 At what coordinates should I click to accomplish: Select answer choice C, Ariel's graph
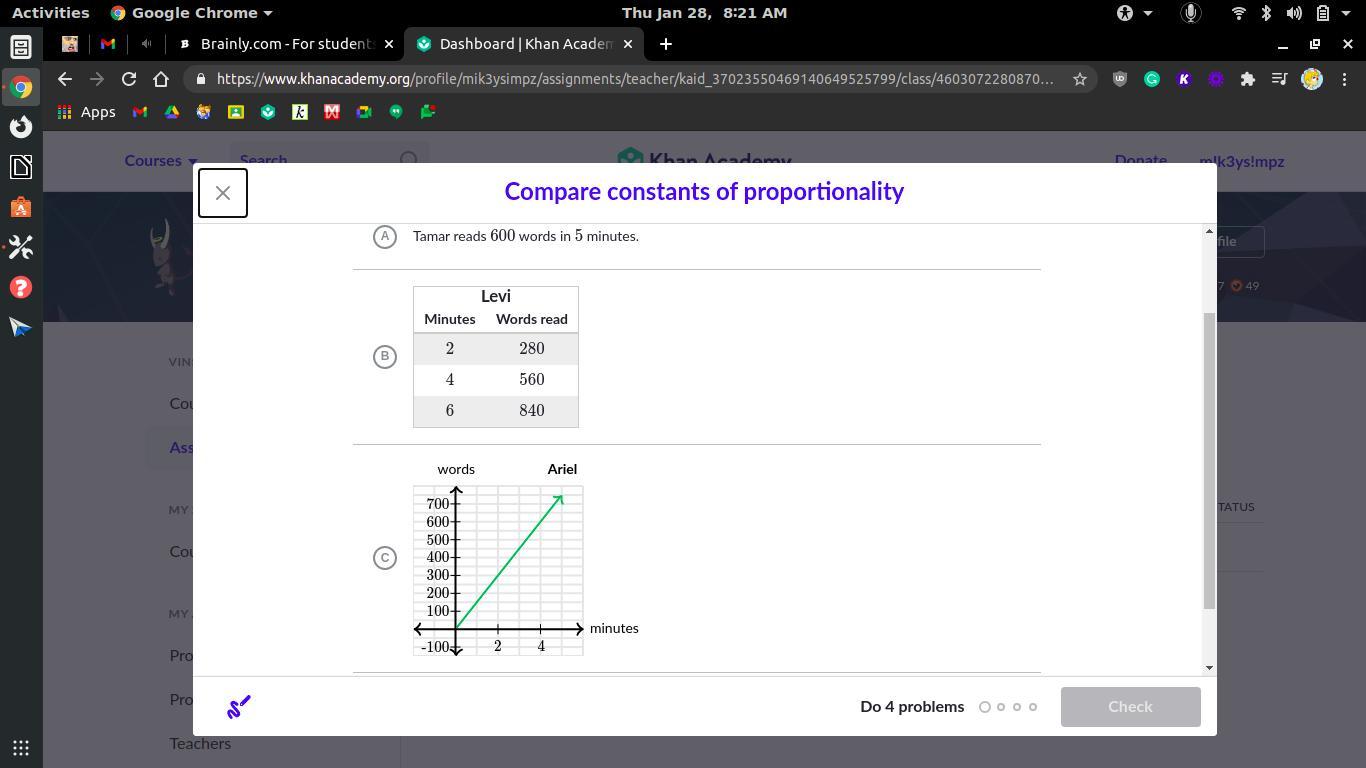tap(385, 558)
